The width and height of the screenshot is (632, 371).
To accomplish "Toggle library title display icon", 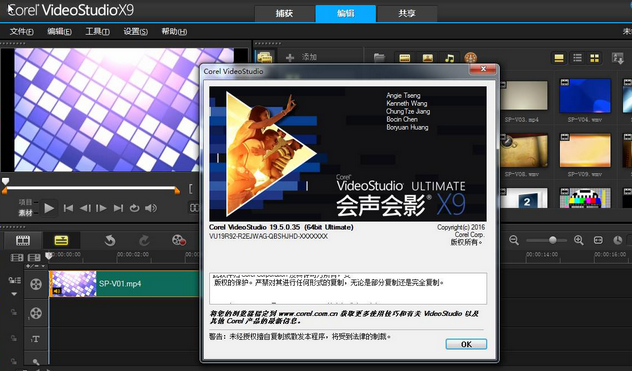I will point(559,58).
